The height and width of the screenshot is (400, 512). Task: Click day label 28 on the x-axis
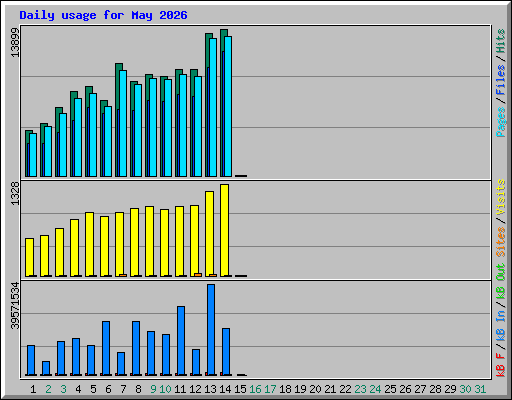point(435,389)
